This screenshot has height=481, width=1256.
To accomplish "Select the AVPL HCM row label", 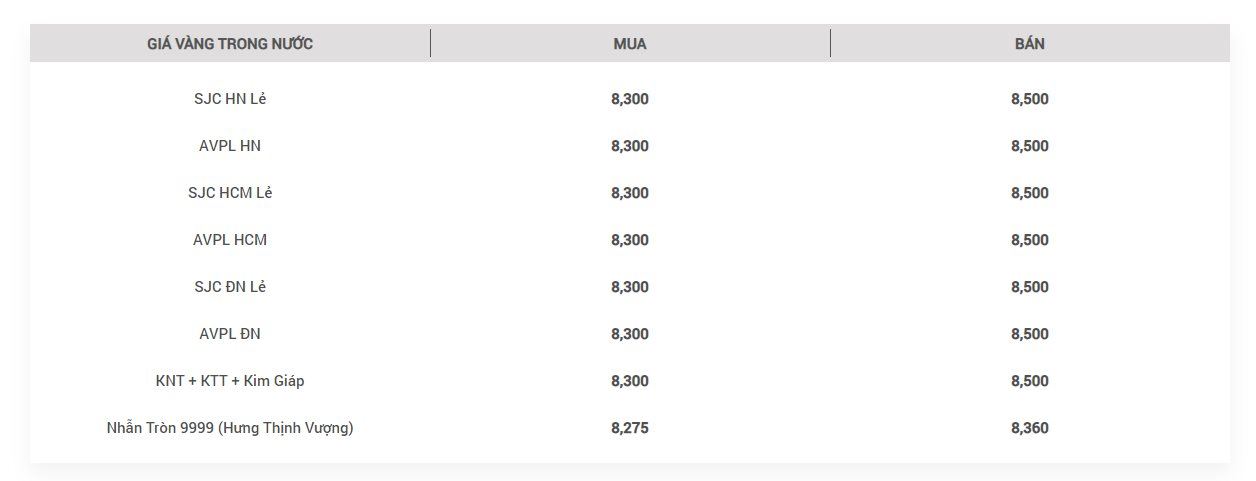I will point(230,240).
